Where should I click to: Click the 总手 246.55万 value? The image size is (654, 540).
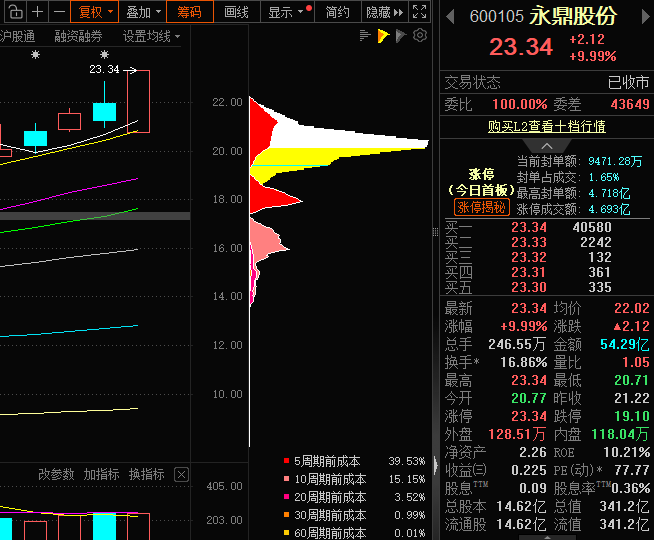click(x=517, y=344)
